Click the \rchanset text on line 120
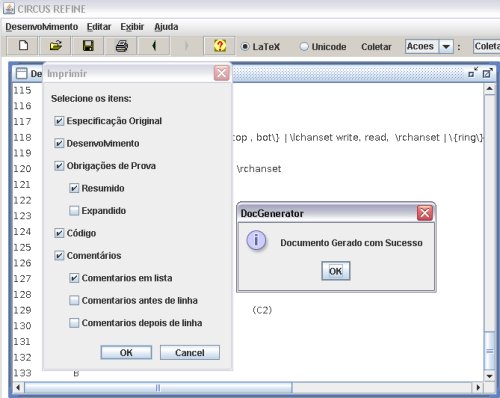Screen dimensions: 500x398 pos(259,169)
